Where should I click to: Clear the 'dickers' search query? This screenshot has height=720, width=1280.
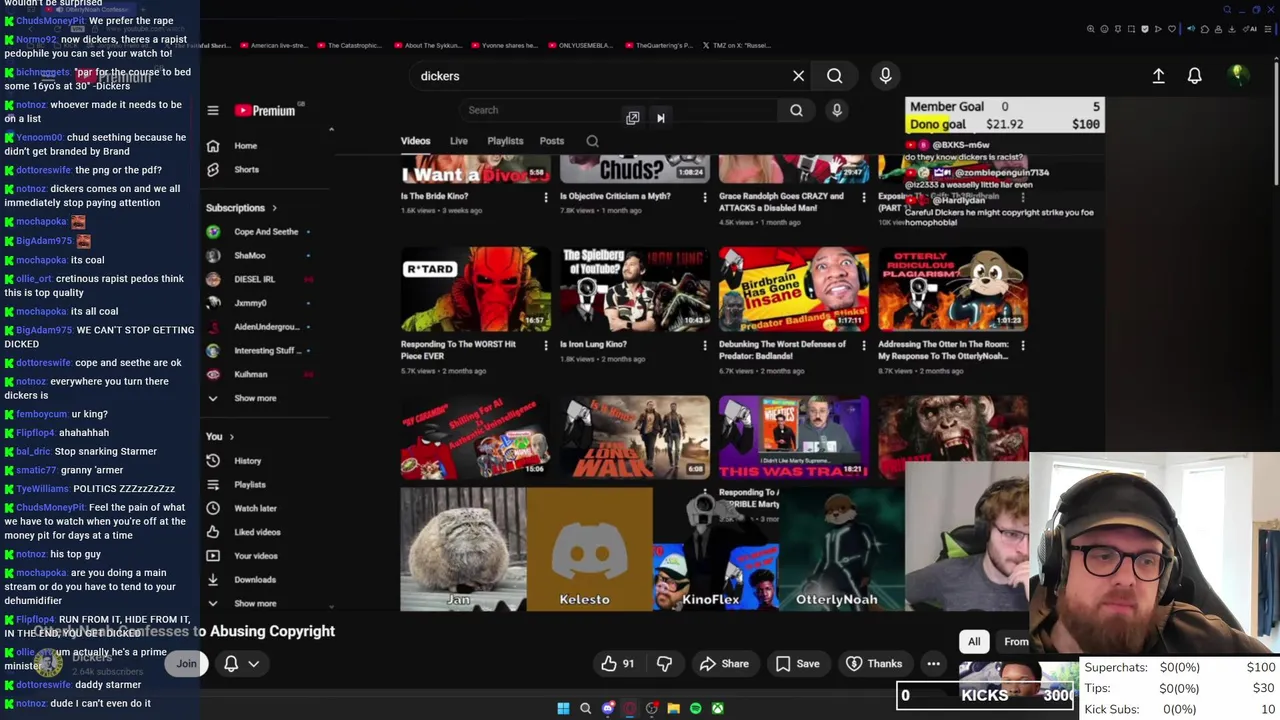(x=798, y=76)
